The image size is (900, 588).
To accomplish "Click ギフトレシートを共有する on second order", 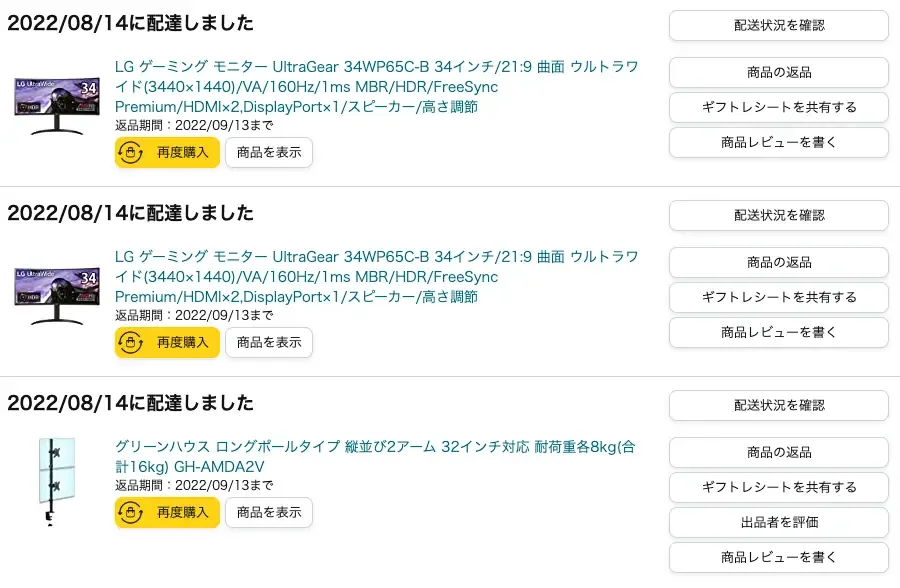I will (x=779, y=297).
